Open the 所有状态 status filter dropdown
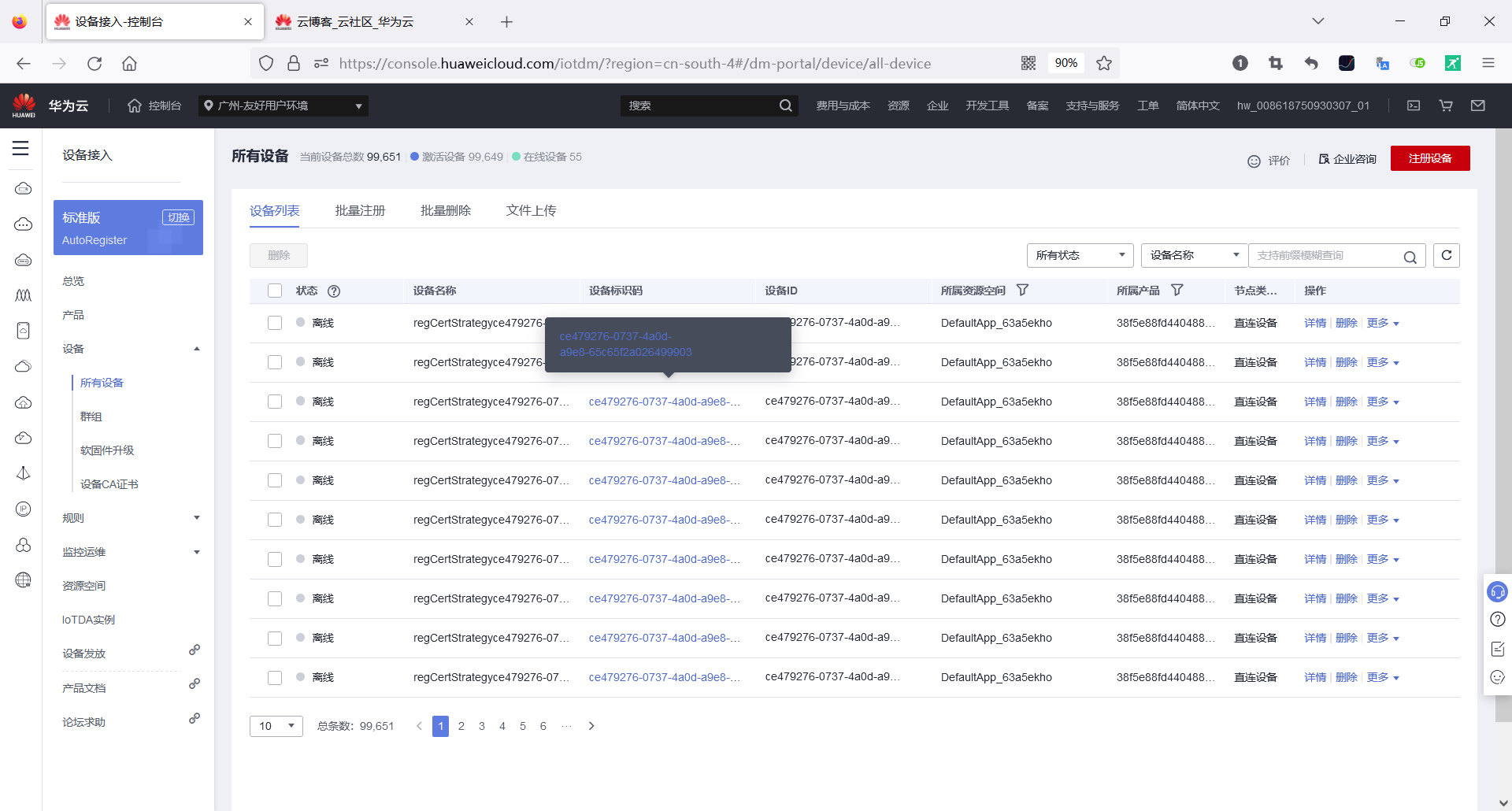1512x811 pixels. click(1080, 255)
